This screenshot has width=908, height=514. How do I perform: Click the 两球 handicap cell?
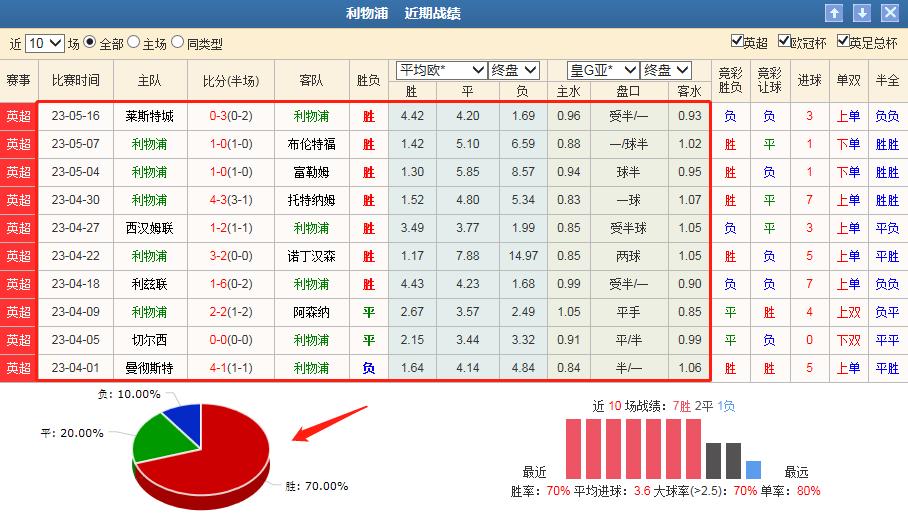628,256
